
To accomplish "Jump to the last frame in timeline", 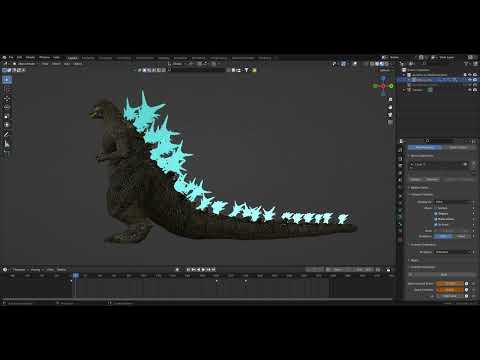I will (x=214, y=269).
